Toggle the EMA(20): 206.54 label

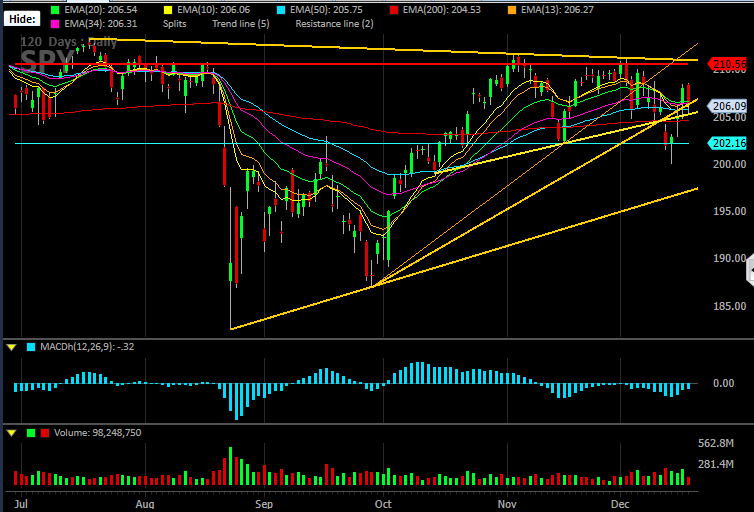pyautogui.click(x=101, y=10)
